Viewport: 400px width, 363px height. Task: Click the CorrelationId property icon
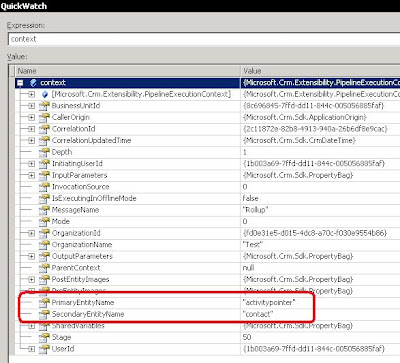(x=44, y=129)
